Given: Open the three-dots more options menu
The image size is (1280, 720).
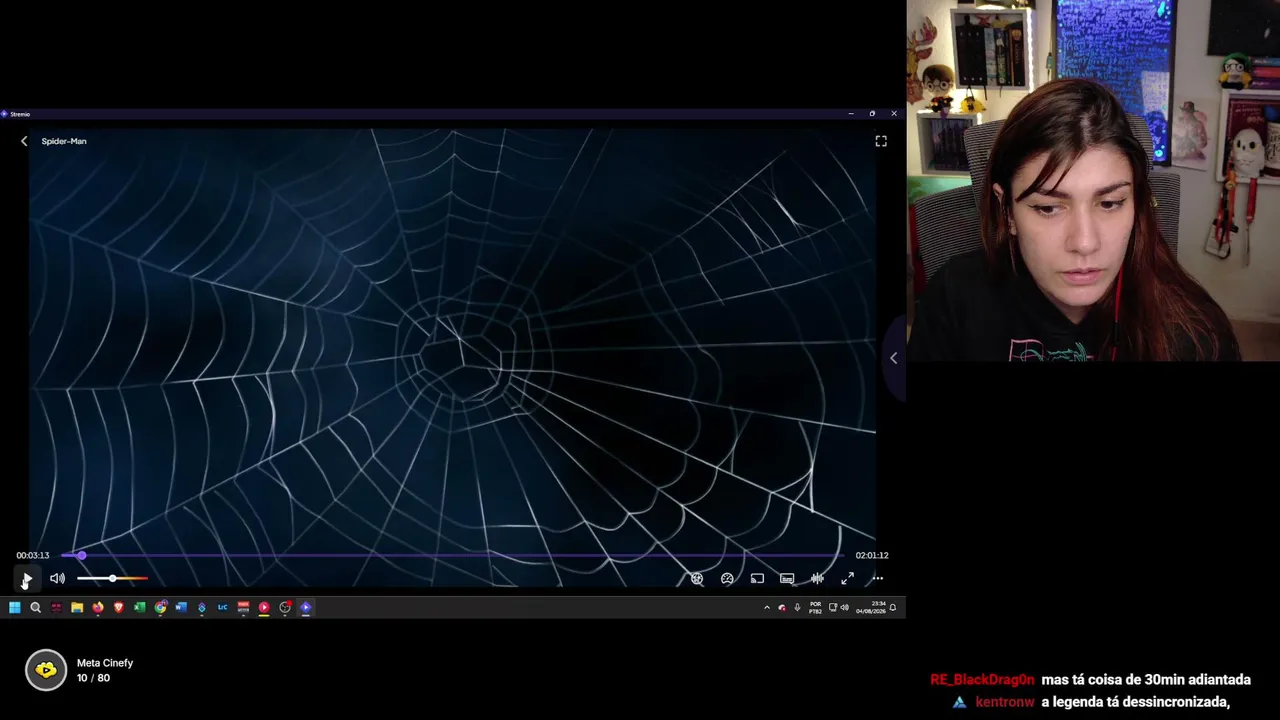Looking at the screenshot, I should tap(877, 578).
